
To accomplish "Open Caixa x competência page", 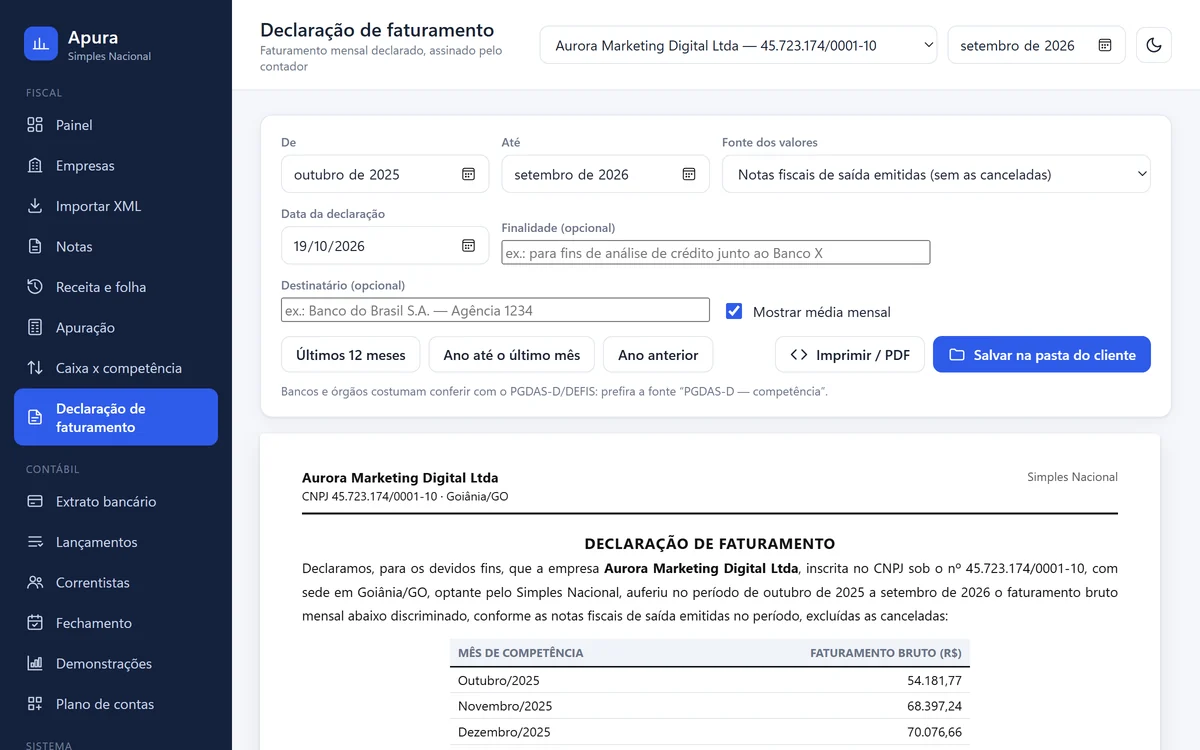I will pos(116,368).
